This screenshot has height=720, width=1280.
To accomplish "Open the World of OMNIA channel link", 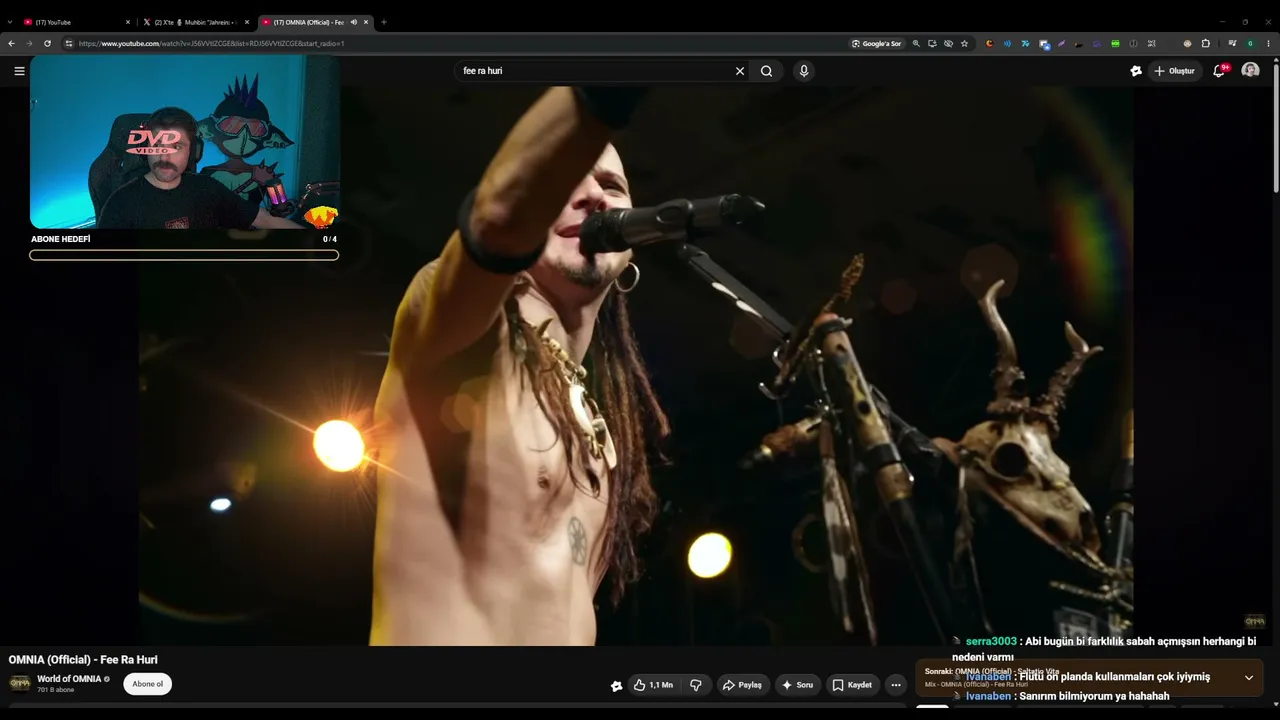I will point(69,679).
